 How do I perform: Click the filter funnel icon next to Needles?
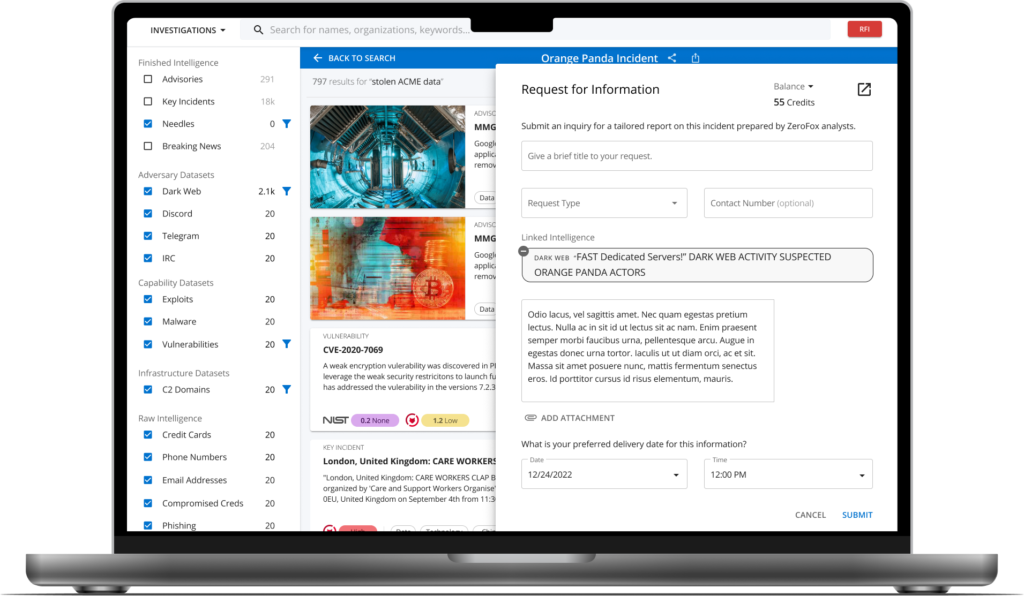[x=286, y=124]
